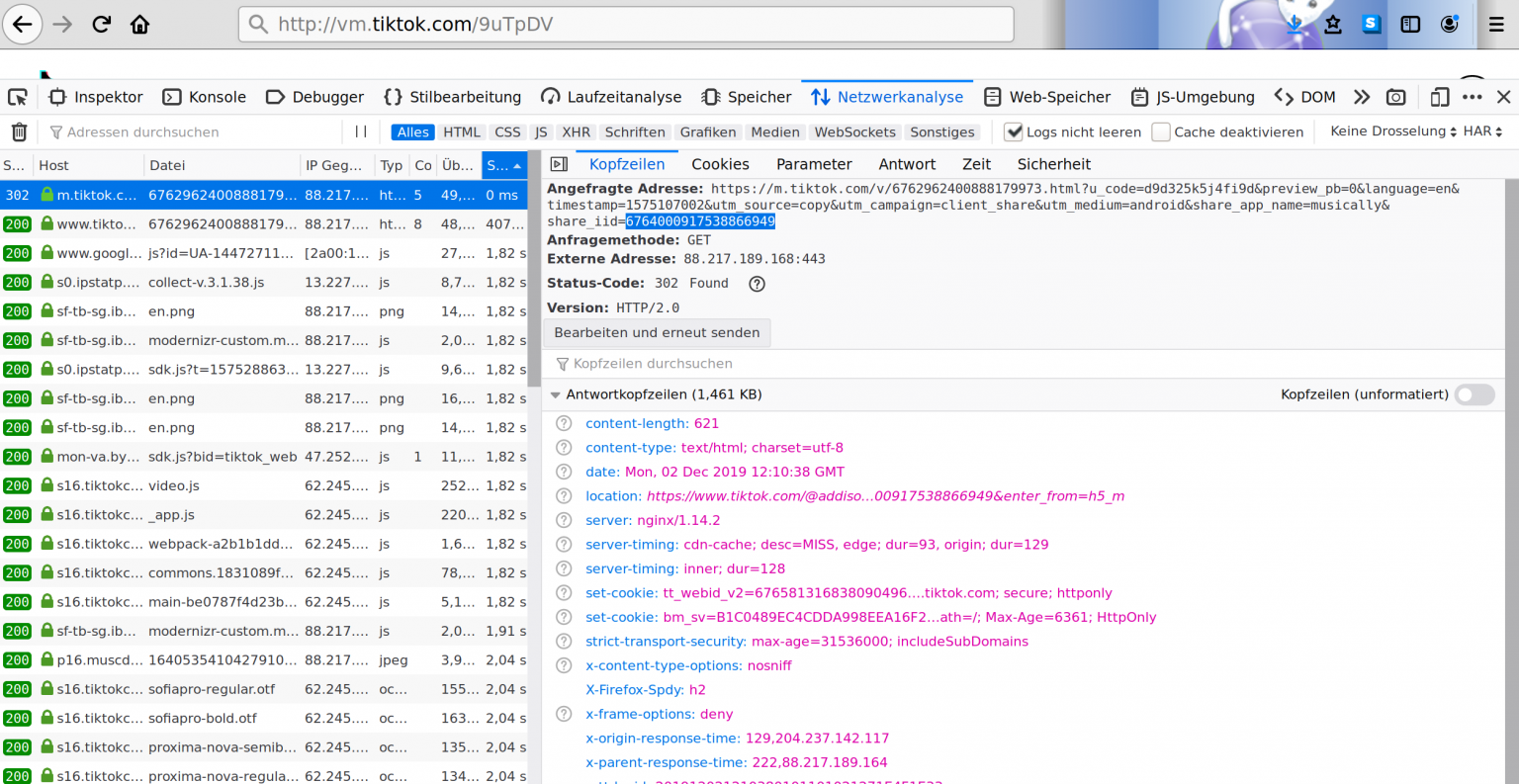The height and width of the screenshot is (784, 1519).
Task: Open the Konsole tab
Action: pyautogui.click(x=205, y=97)
